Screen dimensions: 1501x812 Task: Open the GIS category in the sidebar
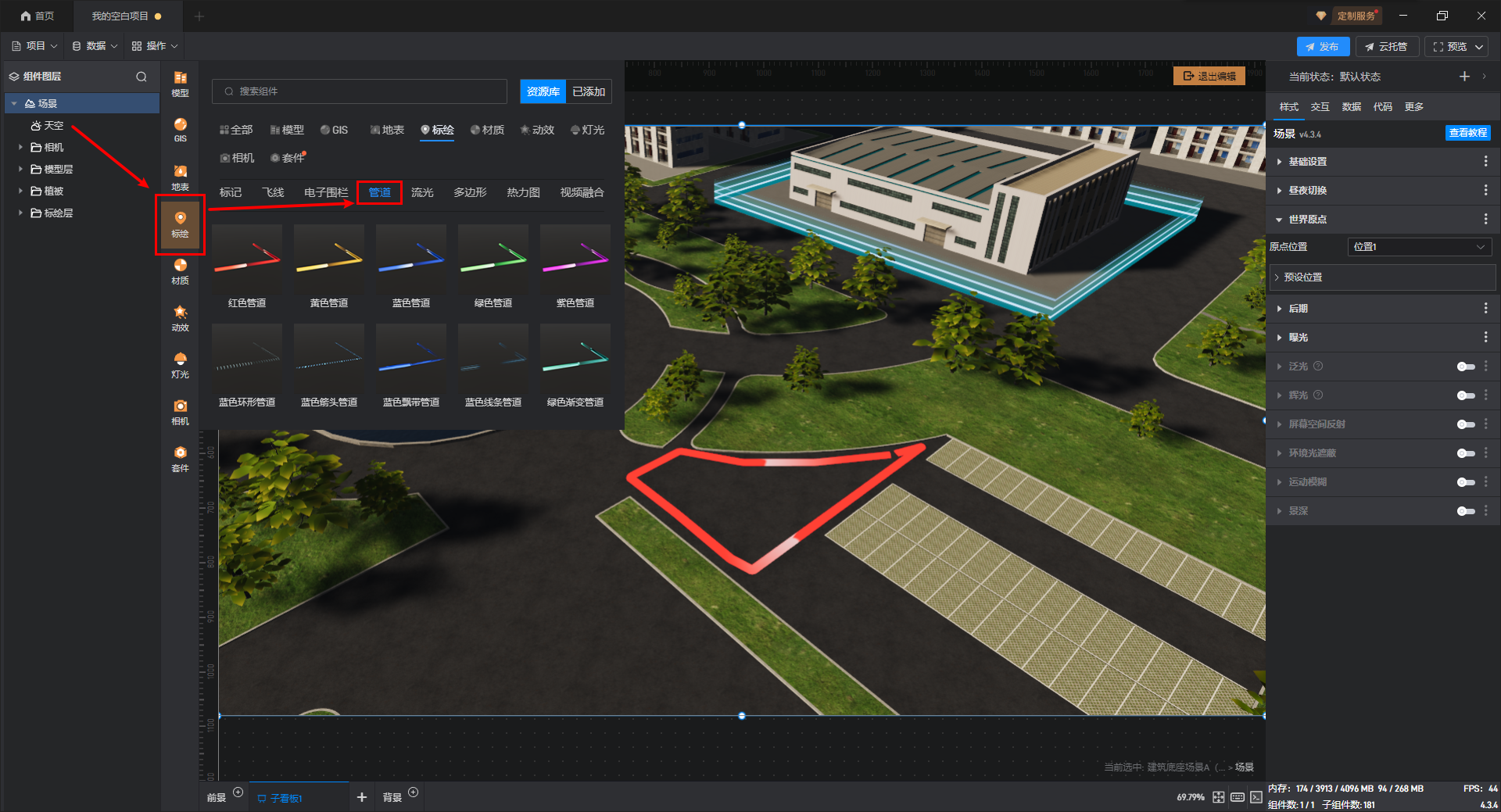click(180, 131)
